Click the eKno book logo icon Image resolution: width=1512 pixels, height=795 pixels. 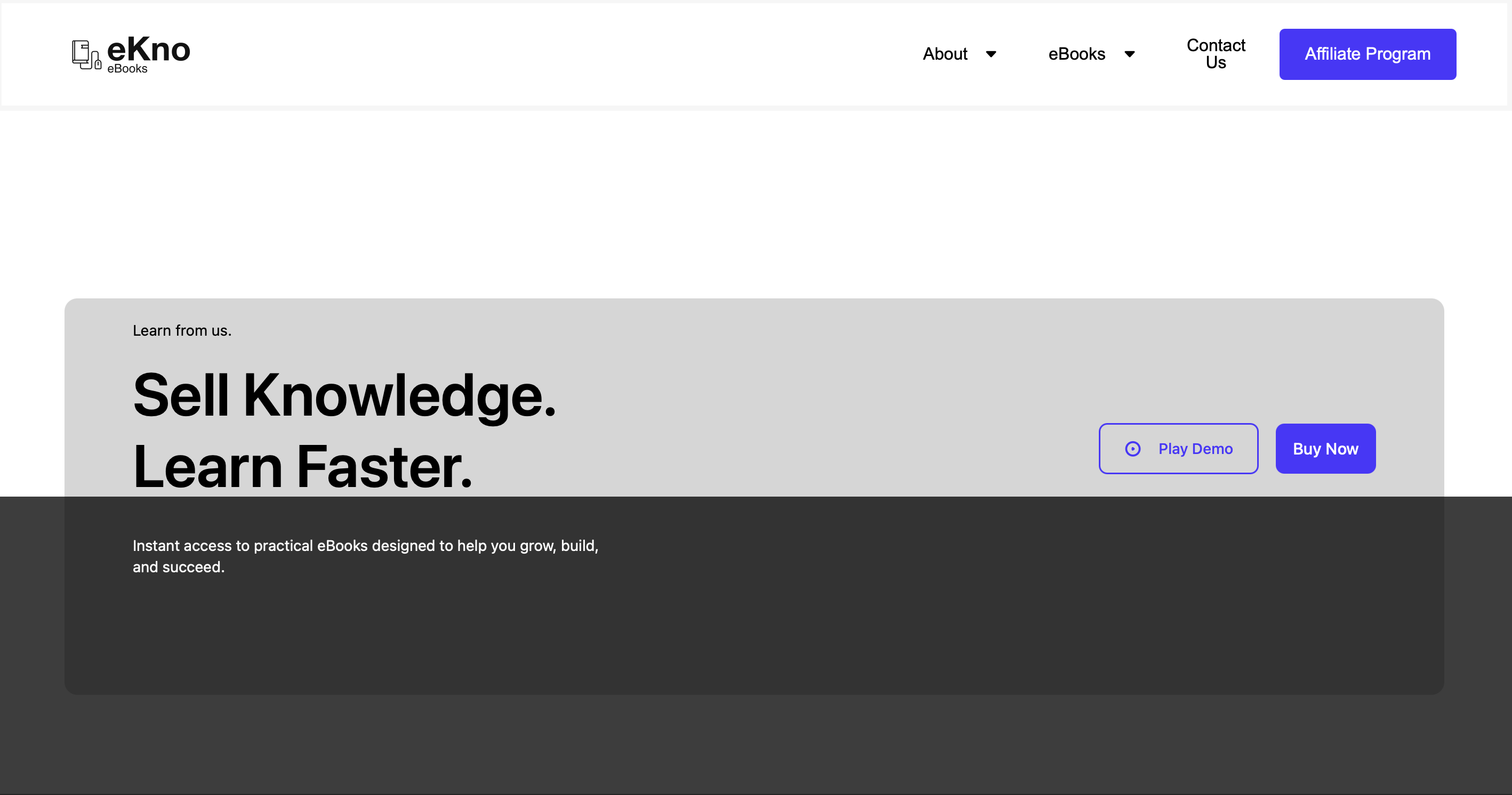pos(86,54)
